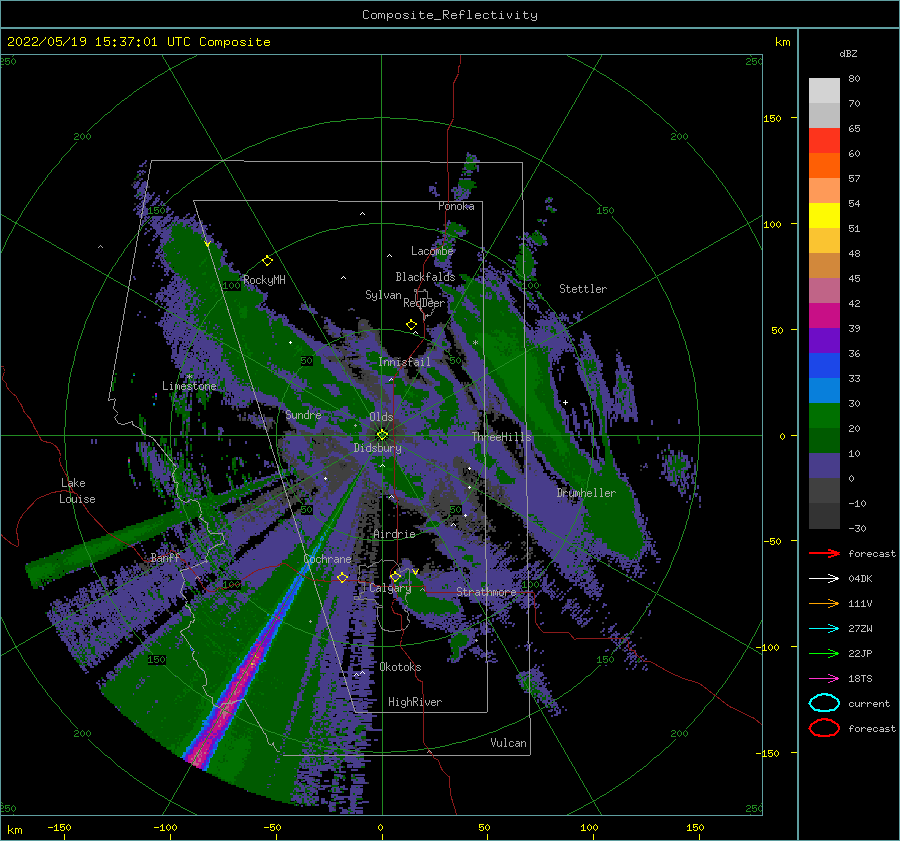The width and height of the screenshot is (900, 841).
Task: Click the cyan current ellipse icon
Action: [824, 703]
